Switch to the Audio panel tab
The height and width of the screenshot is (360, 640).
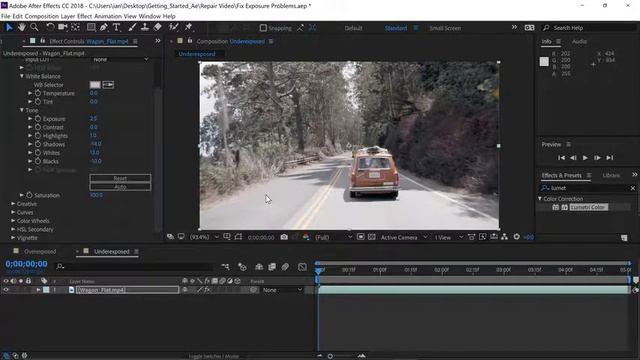pyautogui.click(x=579, y=42)
